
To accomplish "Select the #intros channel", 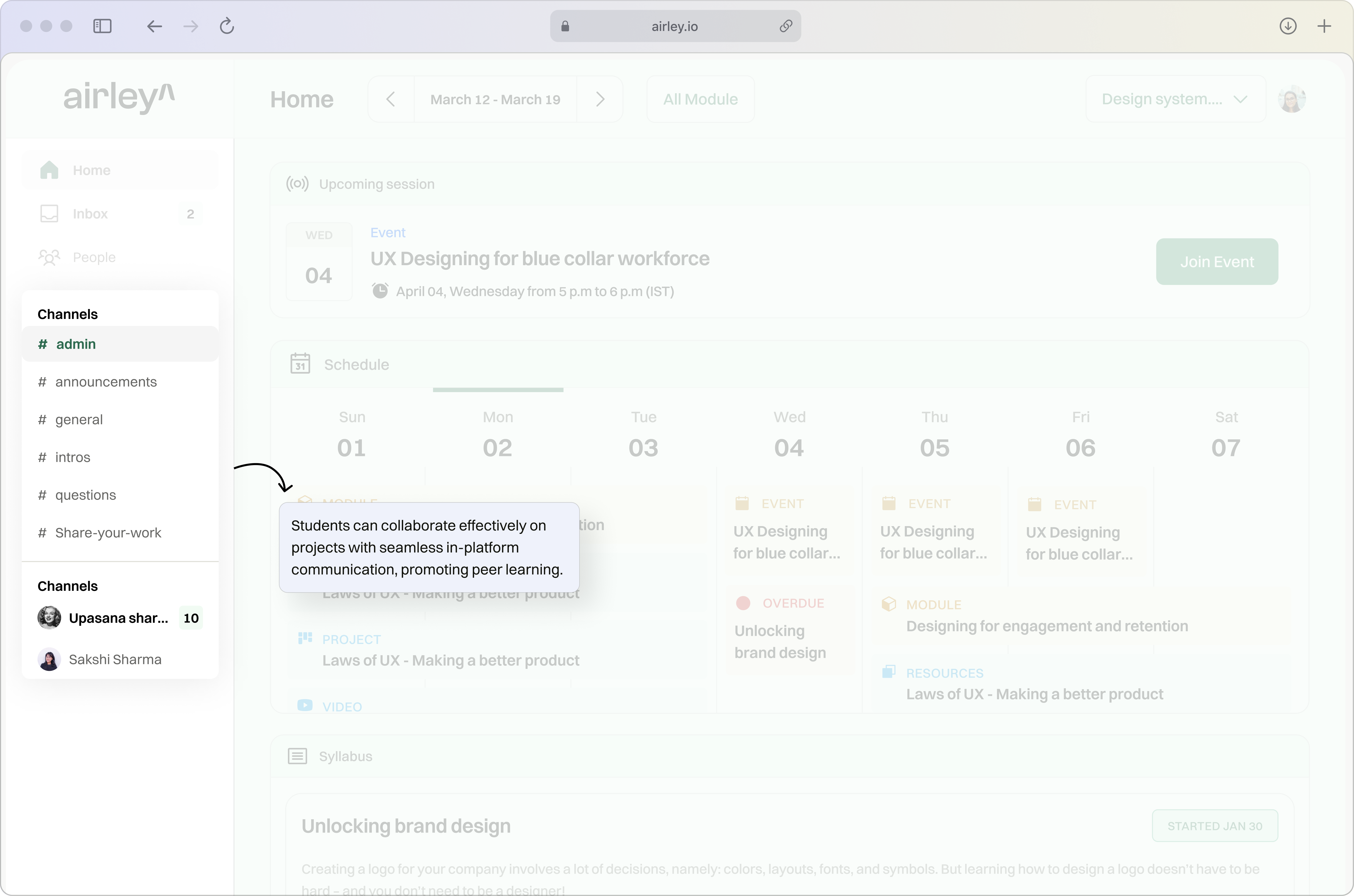I will coord(120,457).
